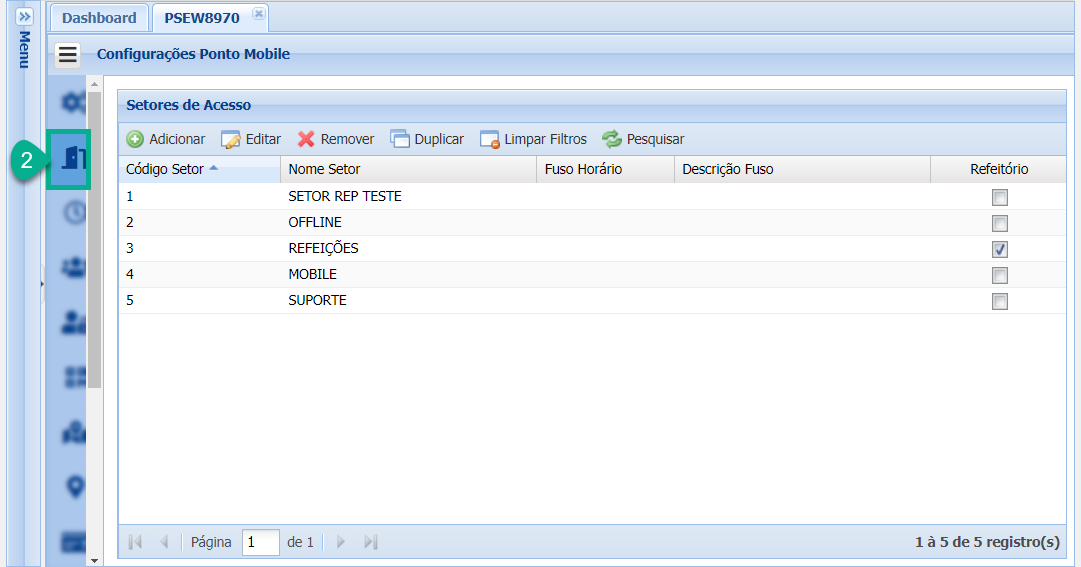This screenshot has height=567, width=1081.
Task: Toggle Refeitório checkbox for MOBILE
Action: tap(1000, 275)
